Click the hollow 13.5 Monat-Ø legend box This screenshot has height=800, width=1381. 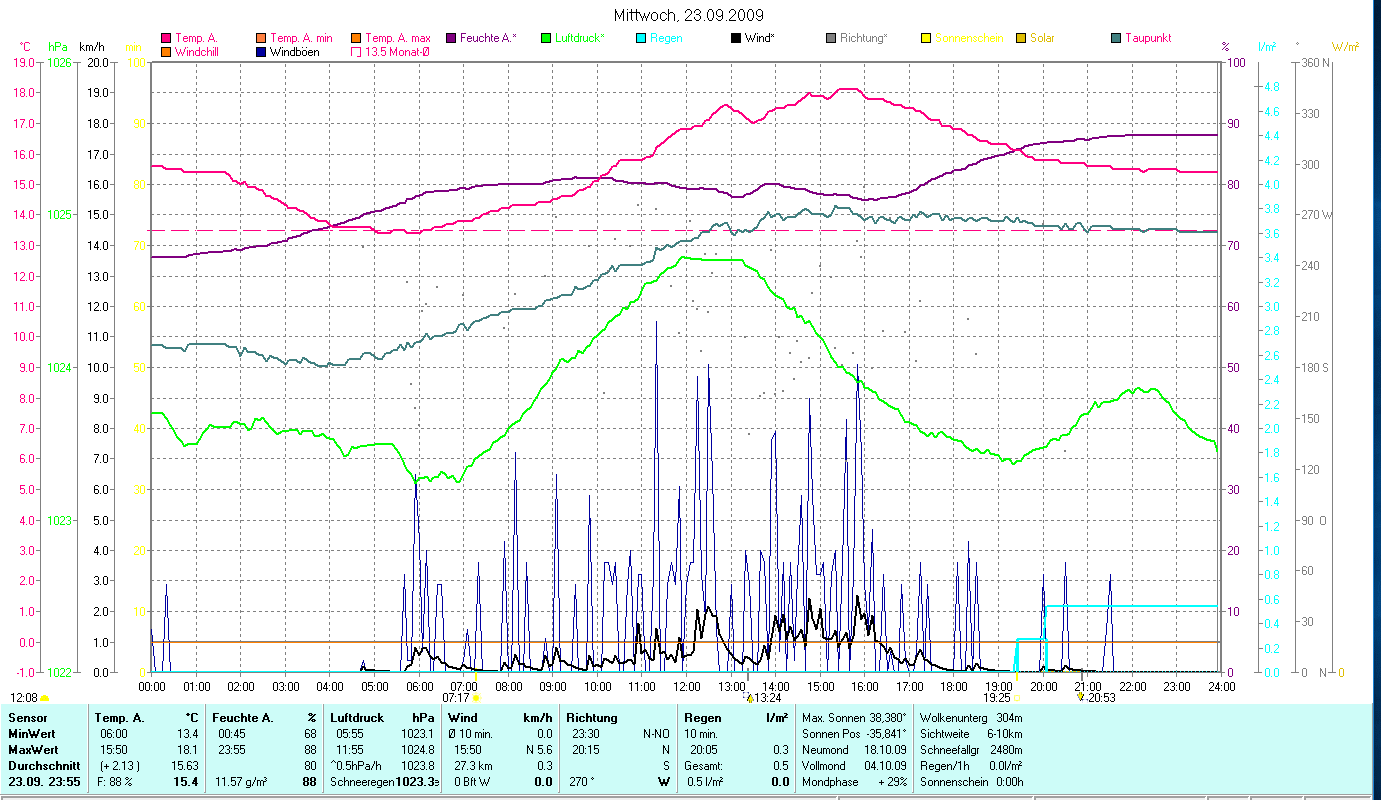(x=355, y=52)
